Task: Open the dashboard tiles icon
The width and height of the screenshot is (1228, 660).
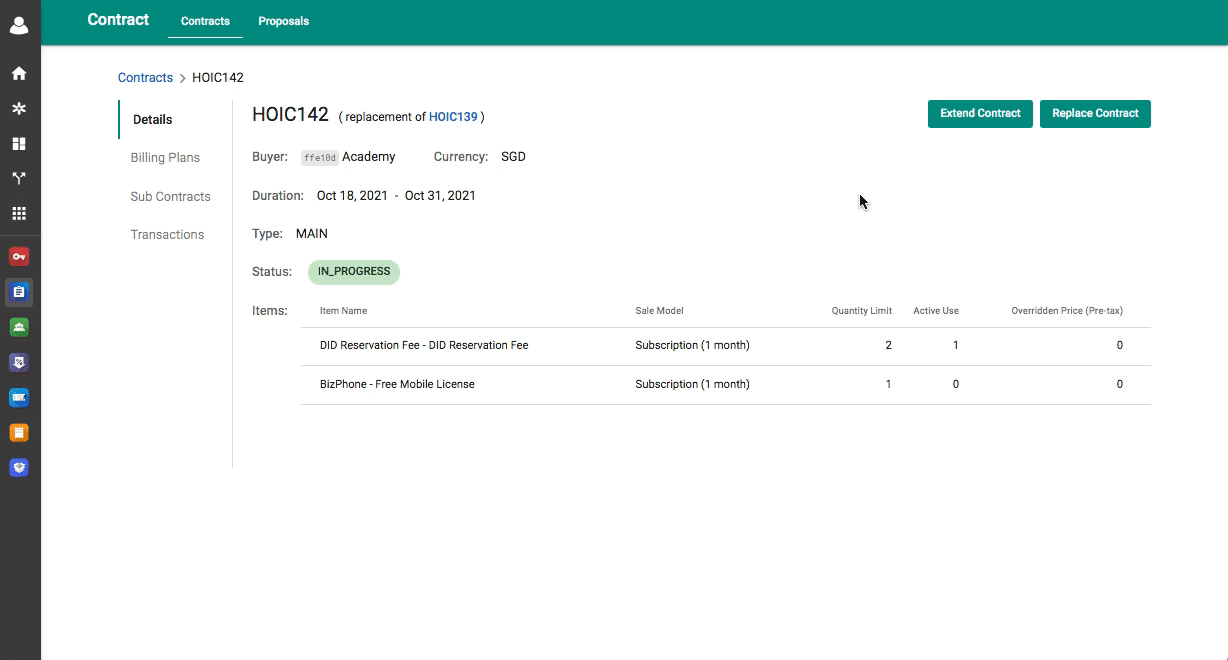Action: coord(19,143)
